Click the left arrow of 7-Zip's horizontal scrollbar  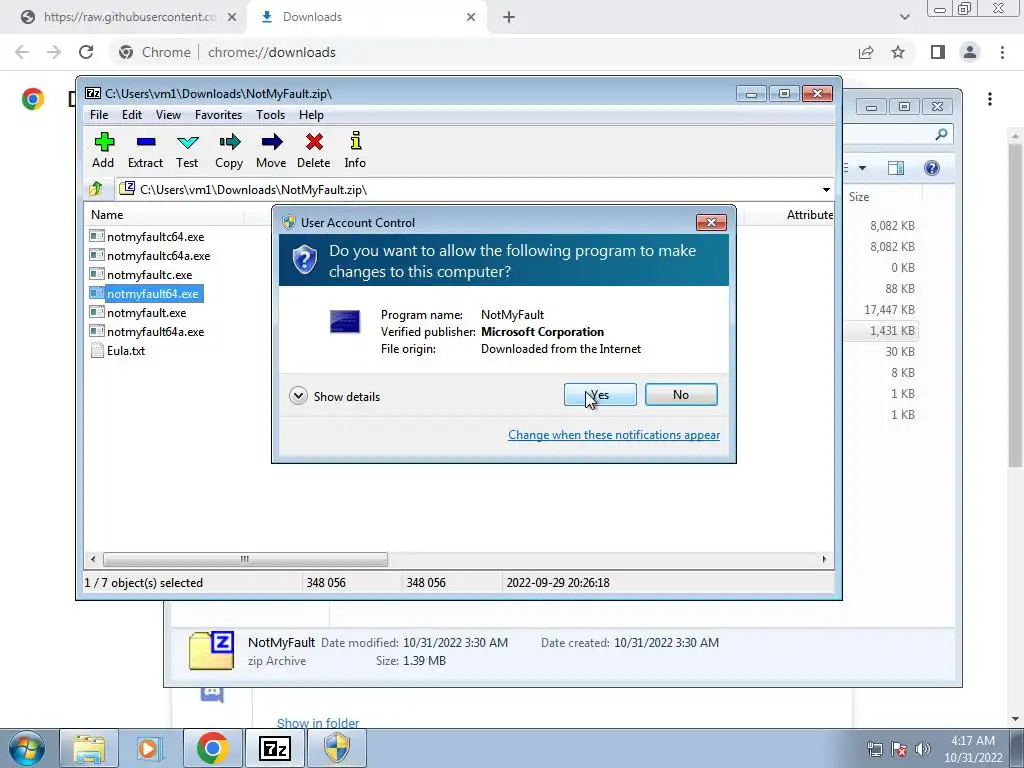pos(93,559)
